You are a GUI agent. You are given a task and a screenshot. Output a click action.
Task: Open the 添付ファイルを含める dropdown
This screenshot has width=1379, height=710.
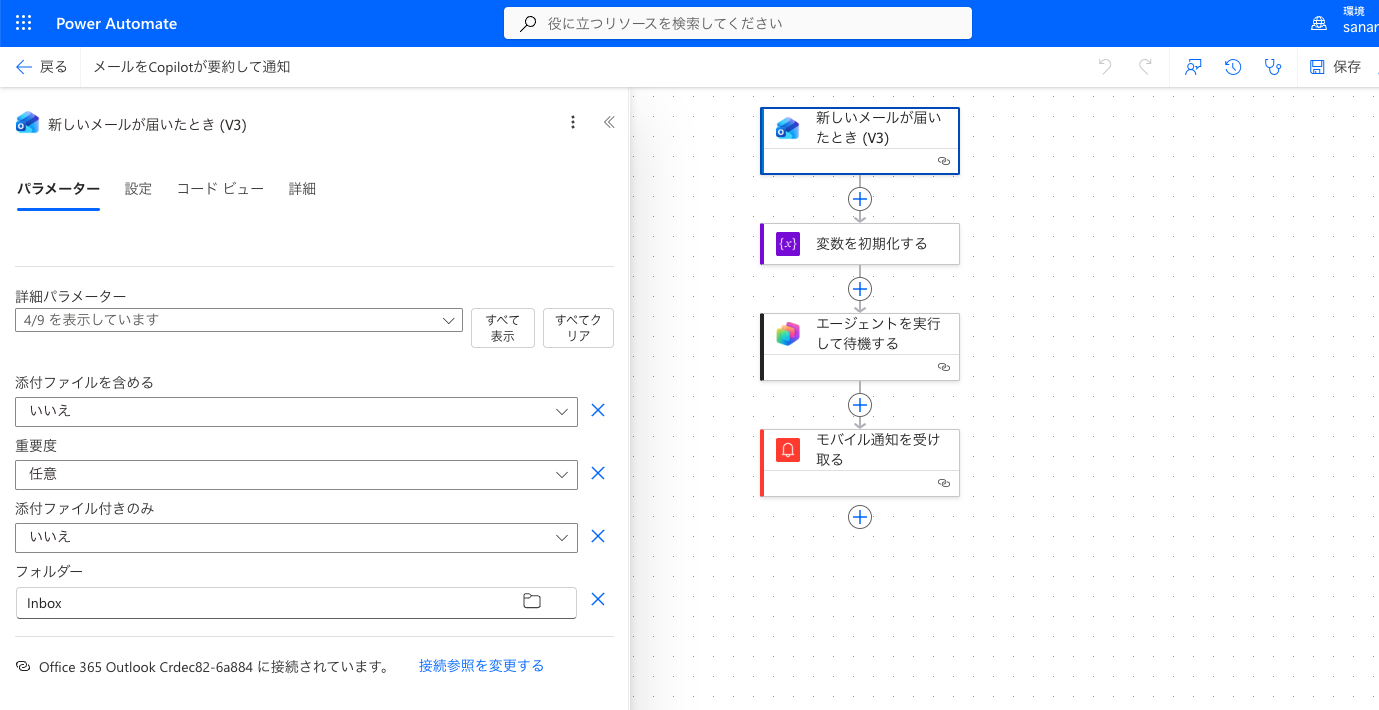296,411
